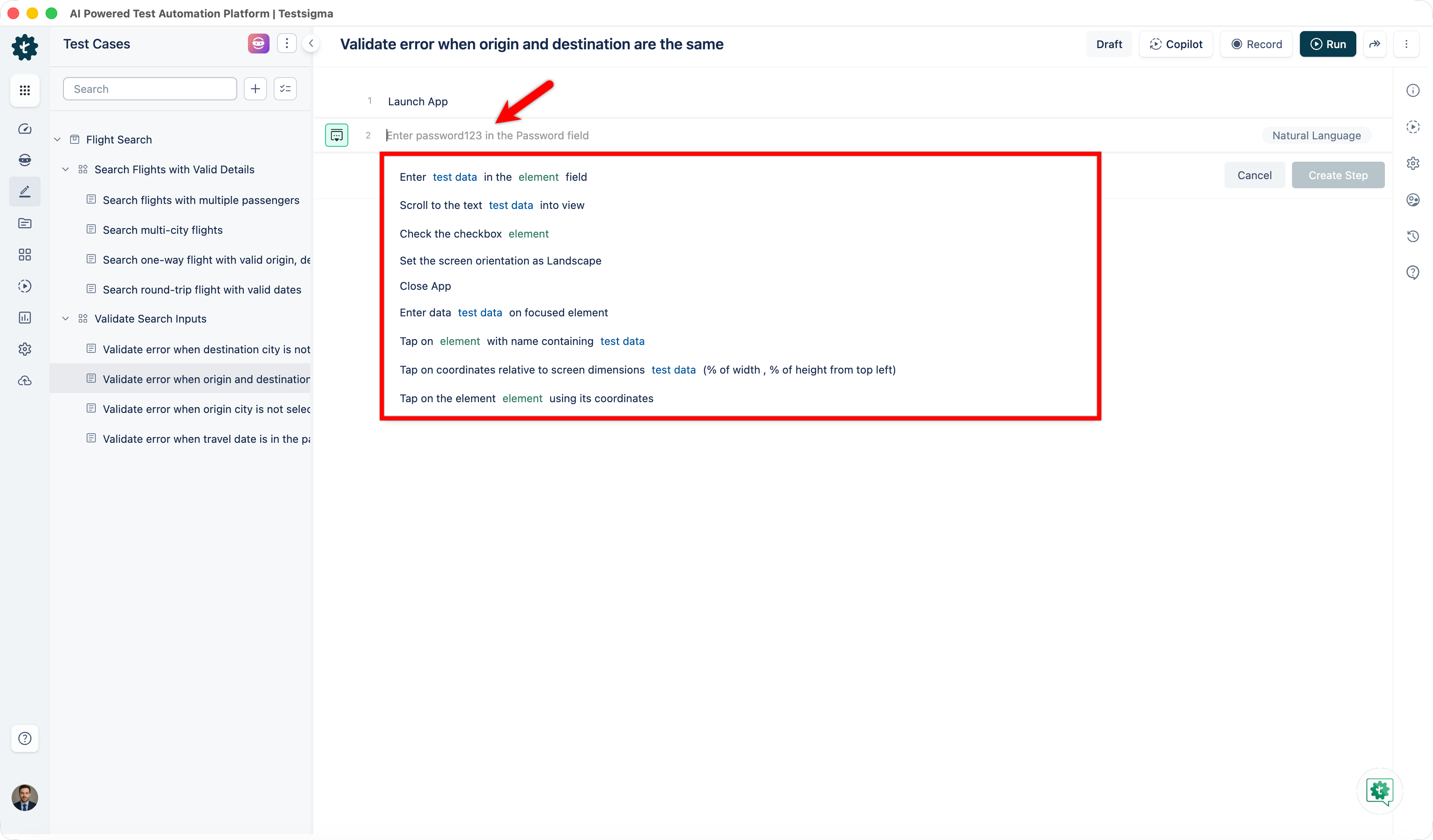
Task: Open the kebab menu beside Run button
Action: (1407, 44)
